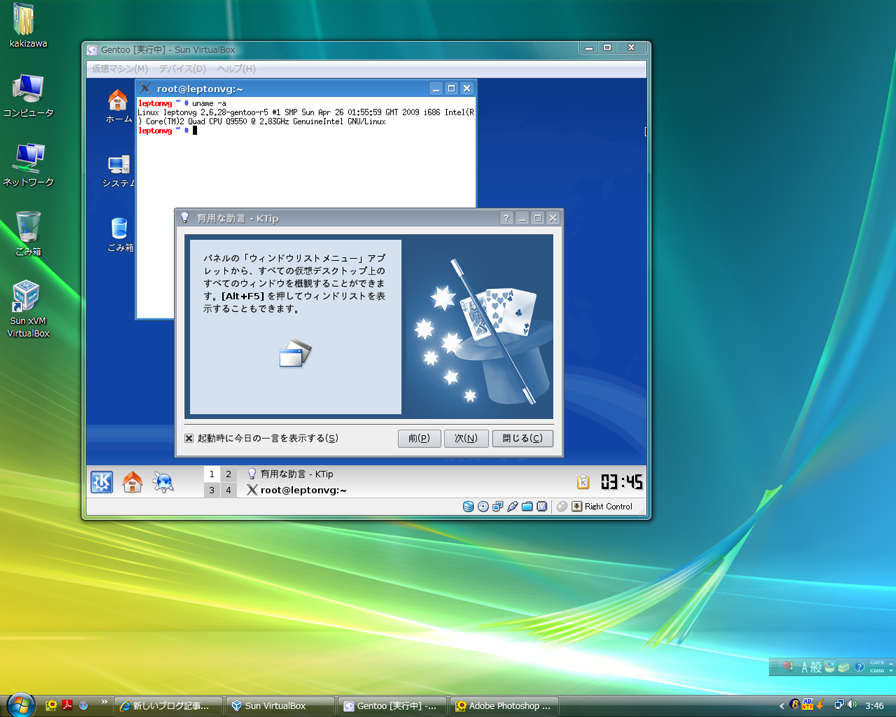Click the orange arrow tray icon
Screen dimensions: 896x717
(821, 704)
